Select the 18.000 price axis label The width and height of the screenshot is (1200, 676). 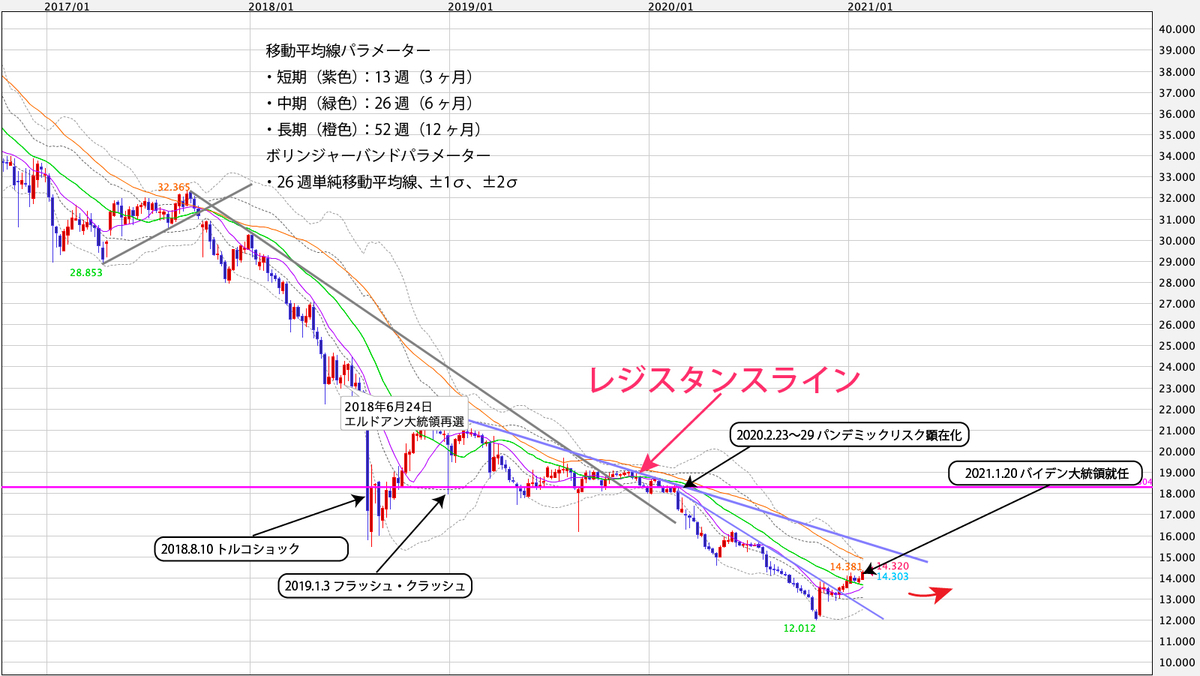(x=1177, y=494)
